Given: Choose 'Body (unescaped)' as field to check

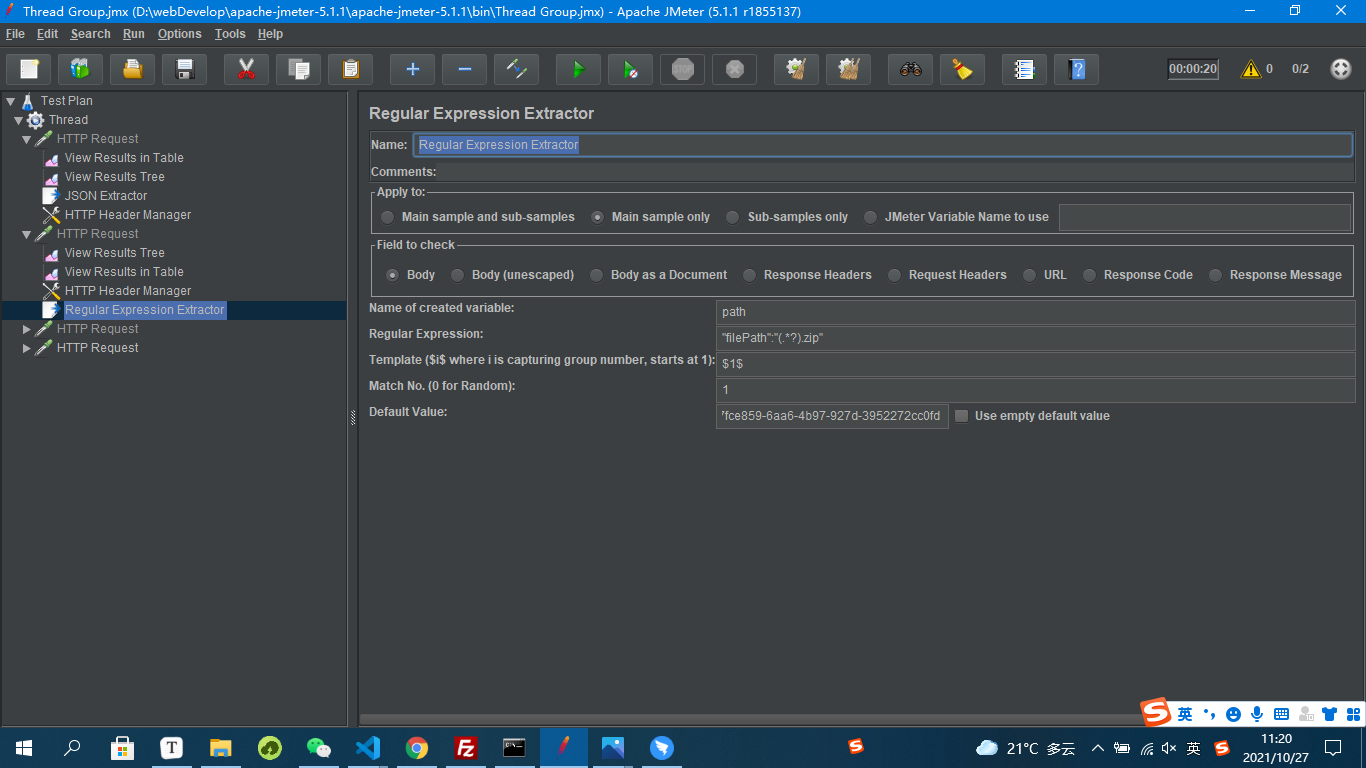Looking at the screenshot, I should (x=457, y=274).
